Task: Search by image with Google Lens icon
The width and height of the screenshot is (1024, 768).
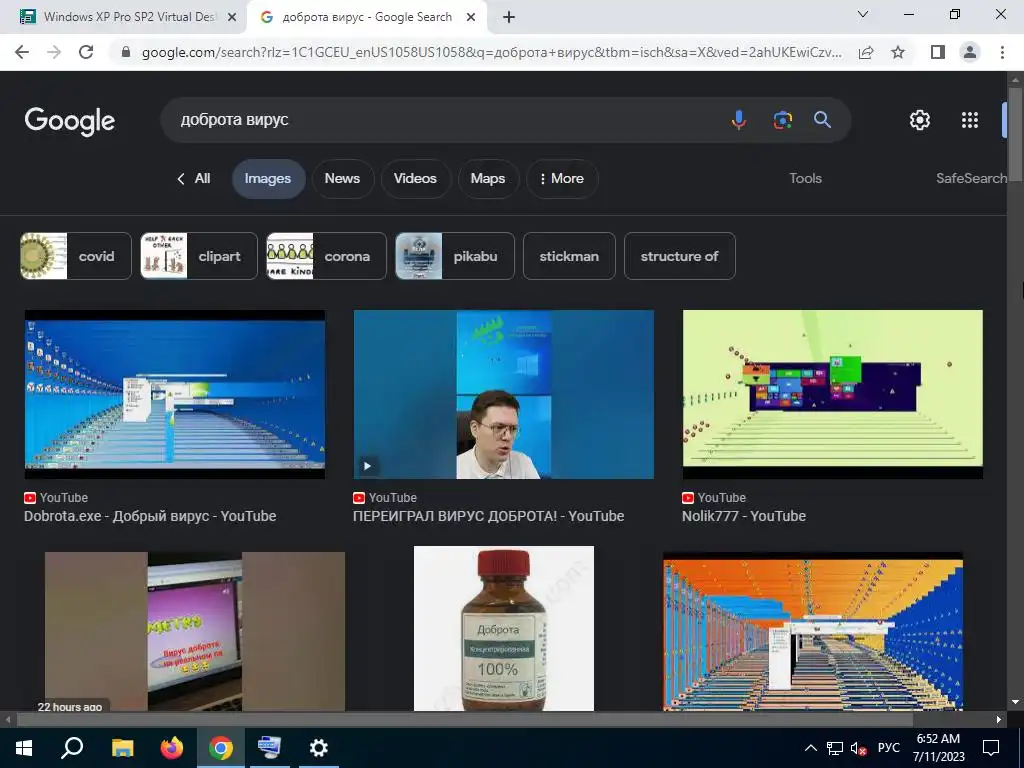Action: pyautogui.click(x=782, y=120)
